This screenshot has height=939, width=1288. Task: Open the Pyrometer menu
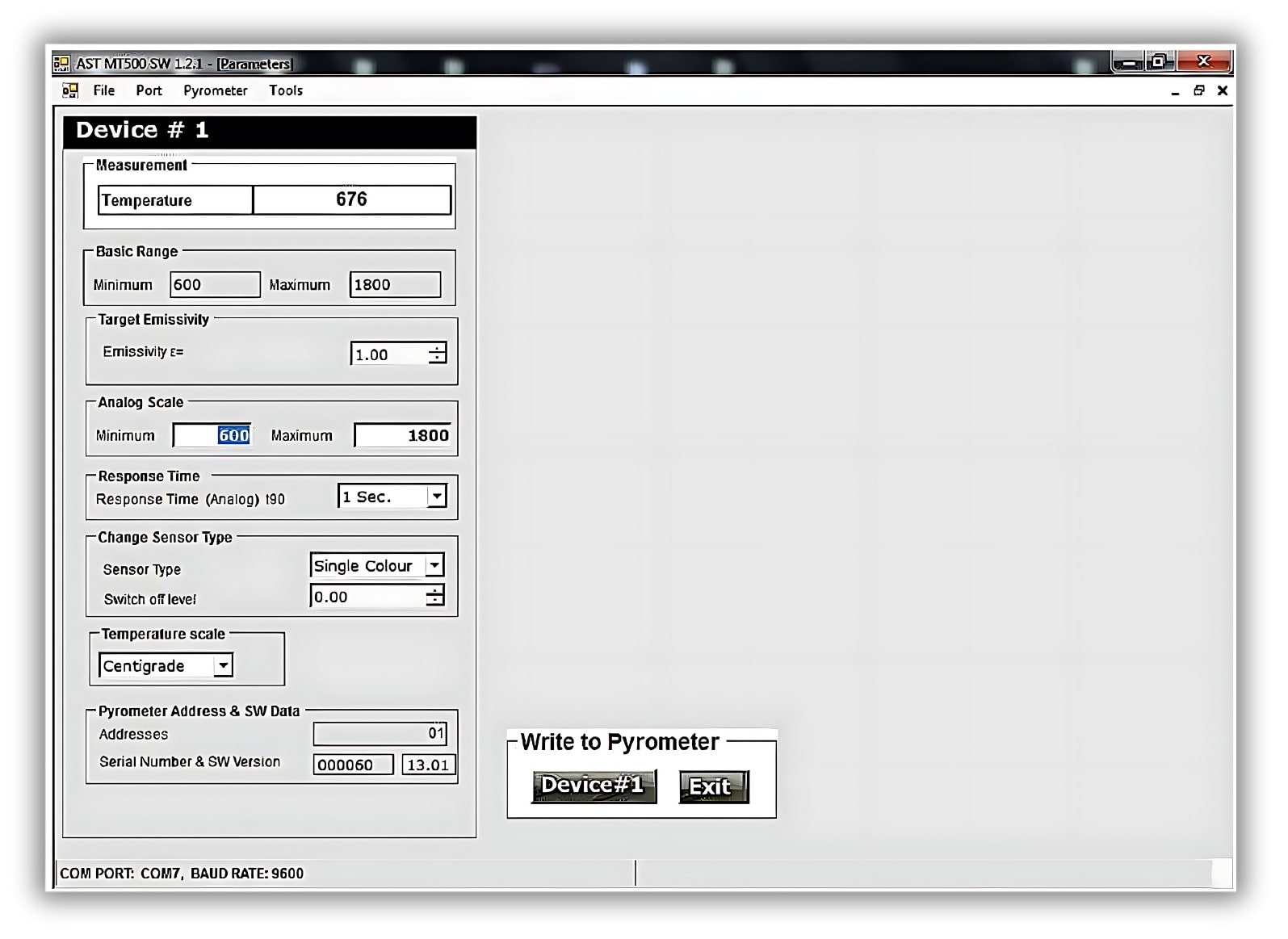215,90
